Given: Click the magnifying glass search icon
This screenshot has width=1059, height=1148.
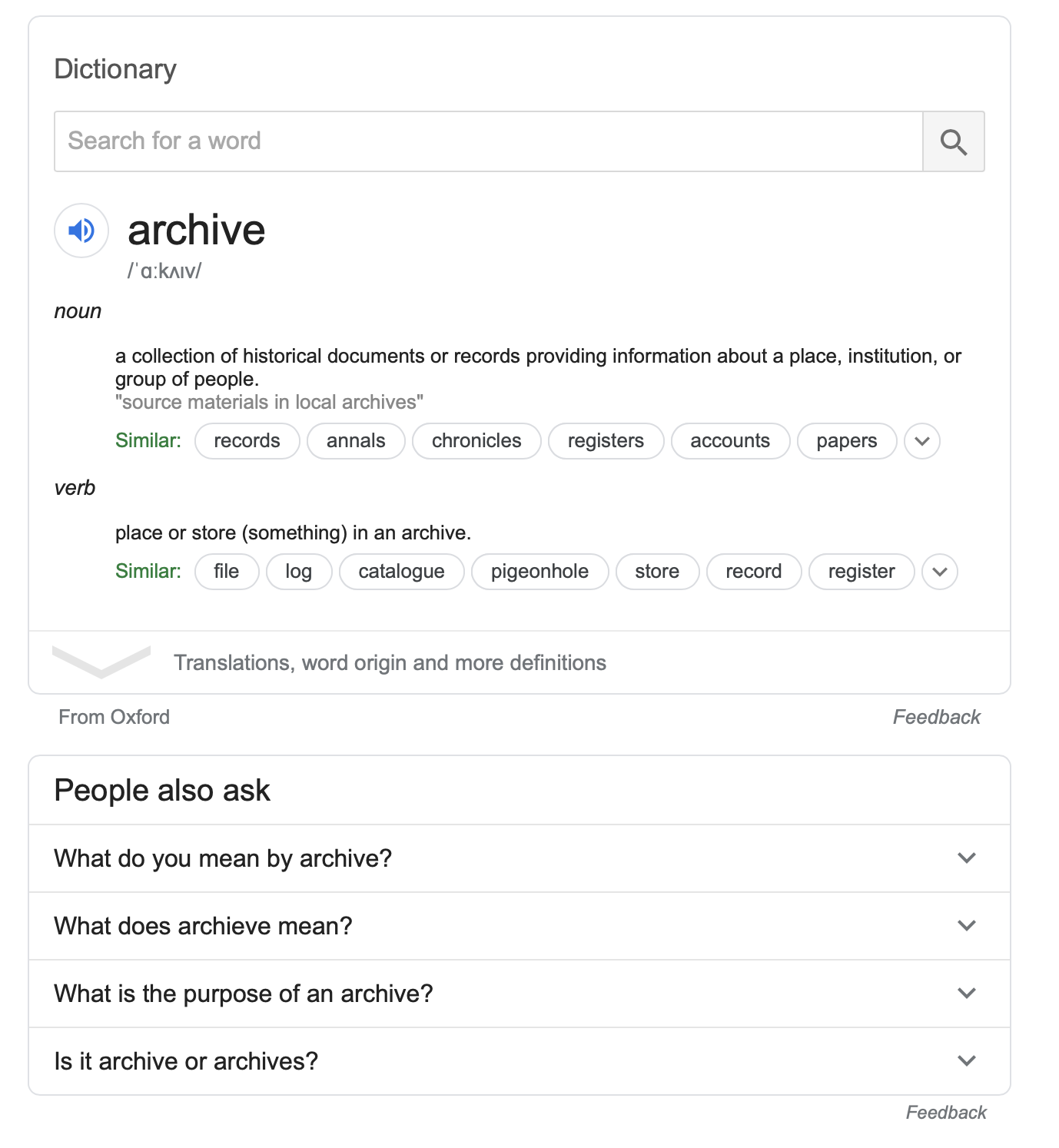Looking at the screenshot, I should point(953,141).
